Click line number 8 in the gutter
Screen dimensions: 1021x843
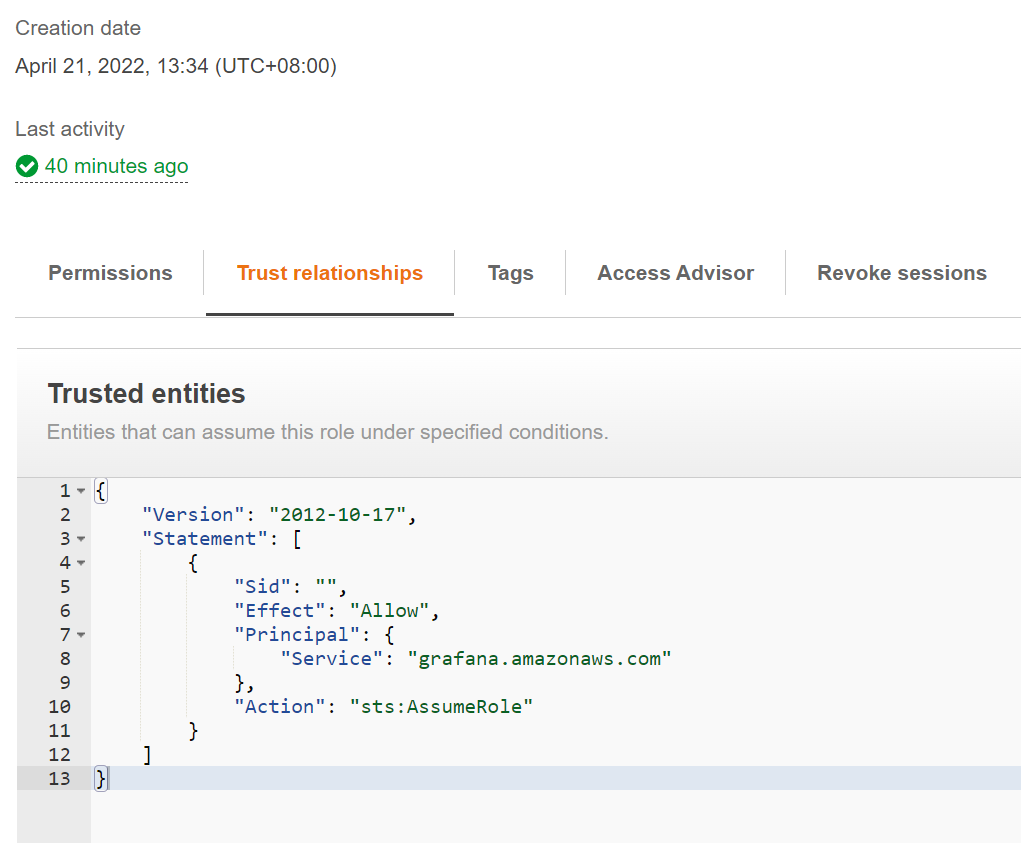(x=65, y=658)
